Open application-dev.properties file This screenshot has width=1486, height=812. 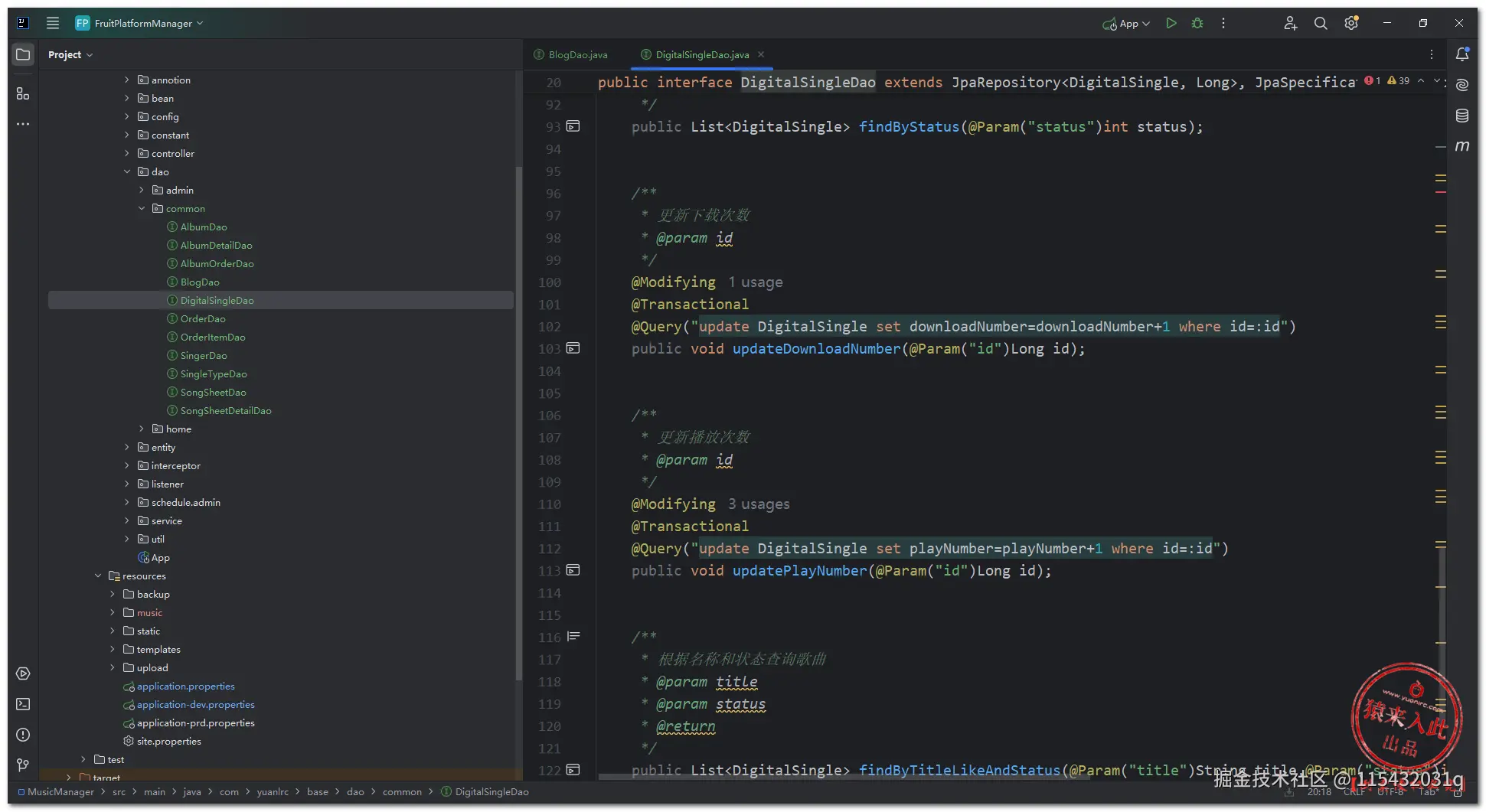point(196,704)
